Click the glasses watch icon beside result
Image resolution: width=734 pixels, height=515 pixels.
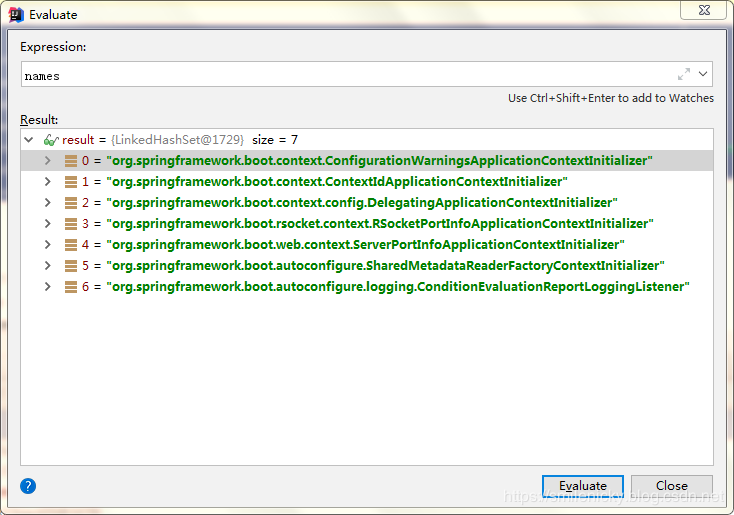(51, 140)
